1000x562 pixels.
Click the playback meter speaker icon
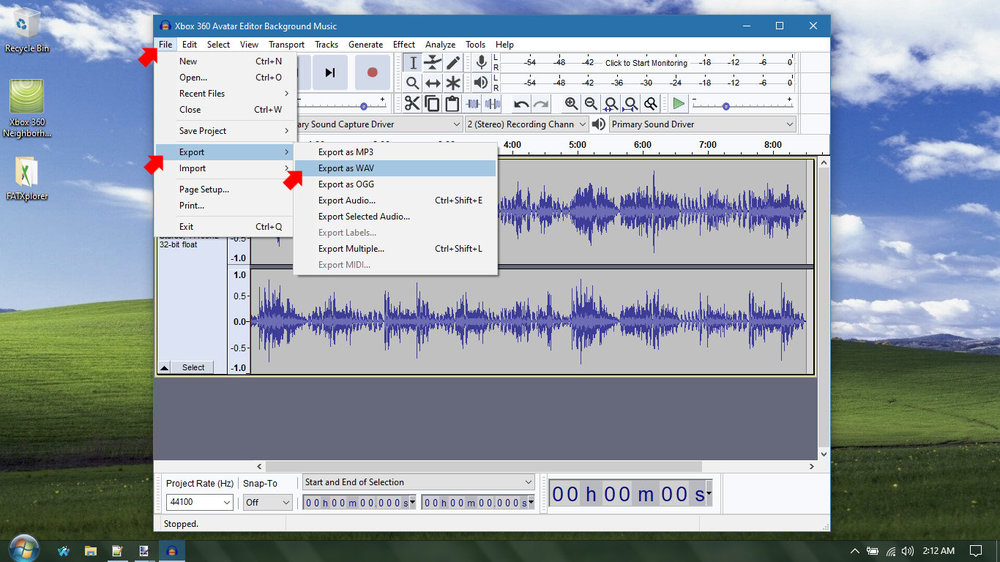pyautogui.click(x=481, y=82)
